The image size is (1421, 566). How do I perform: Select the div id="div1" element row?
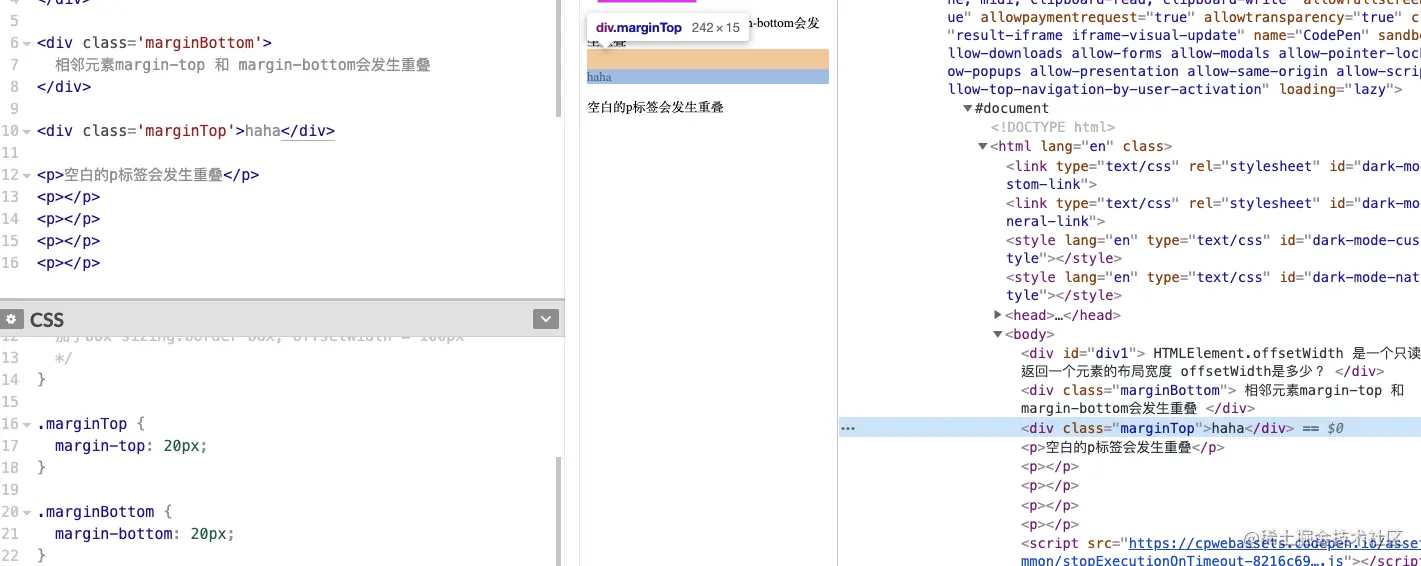1221,362
